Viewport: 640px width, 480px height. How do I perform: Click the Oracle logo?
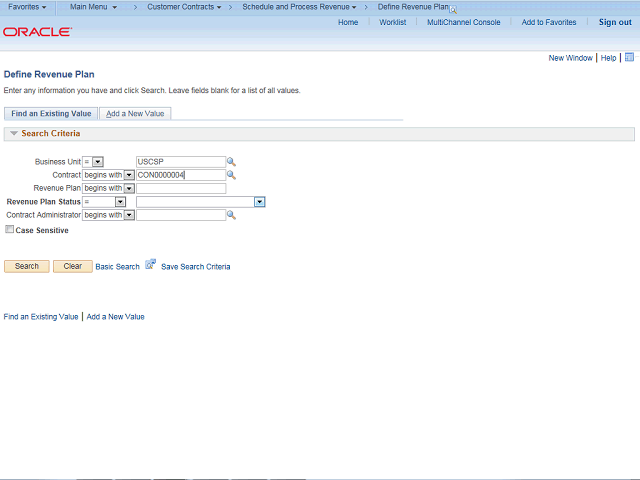[x=38, y=32]
